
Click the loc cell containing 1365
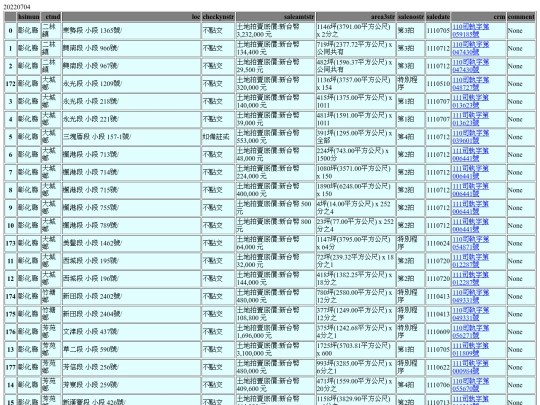(x=131, y=31)
